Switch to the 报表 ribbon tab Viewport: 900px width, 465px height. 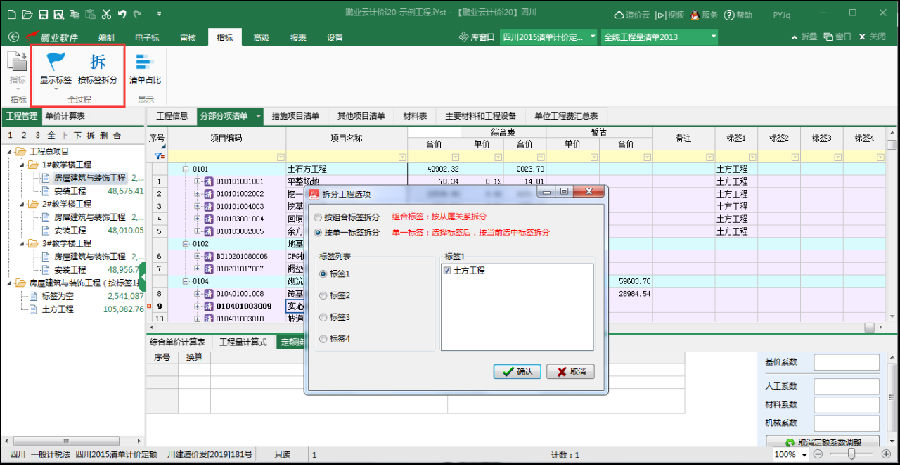click(x=297, y=36)
